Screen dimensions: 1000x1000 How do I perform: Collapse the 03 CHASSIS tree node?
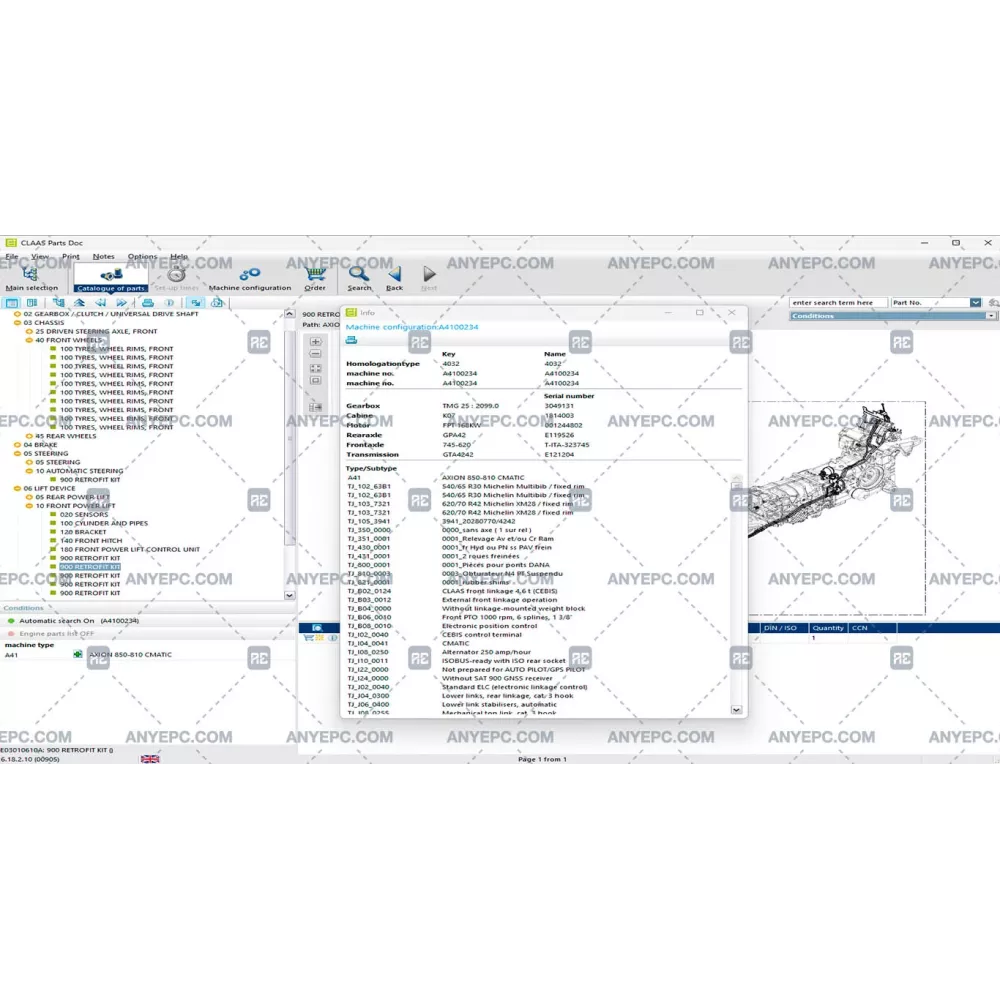click(19, 323)
